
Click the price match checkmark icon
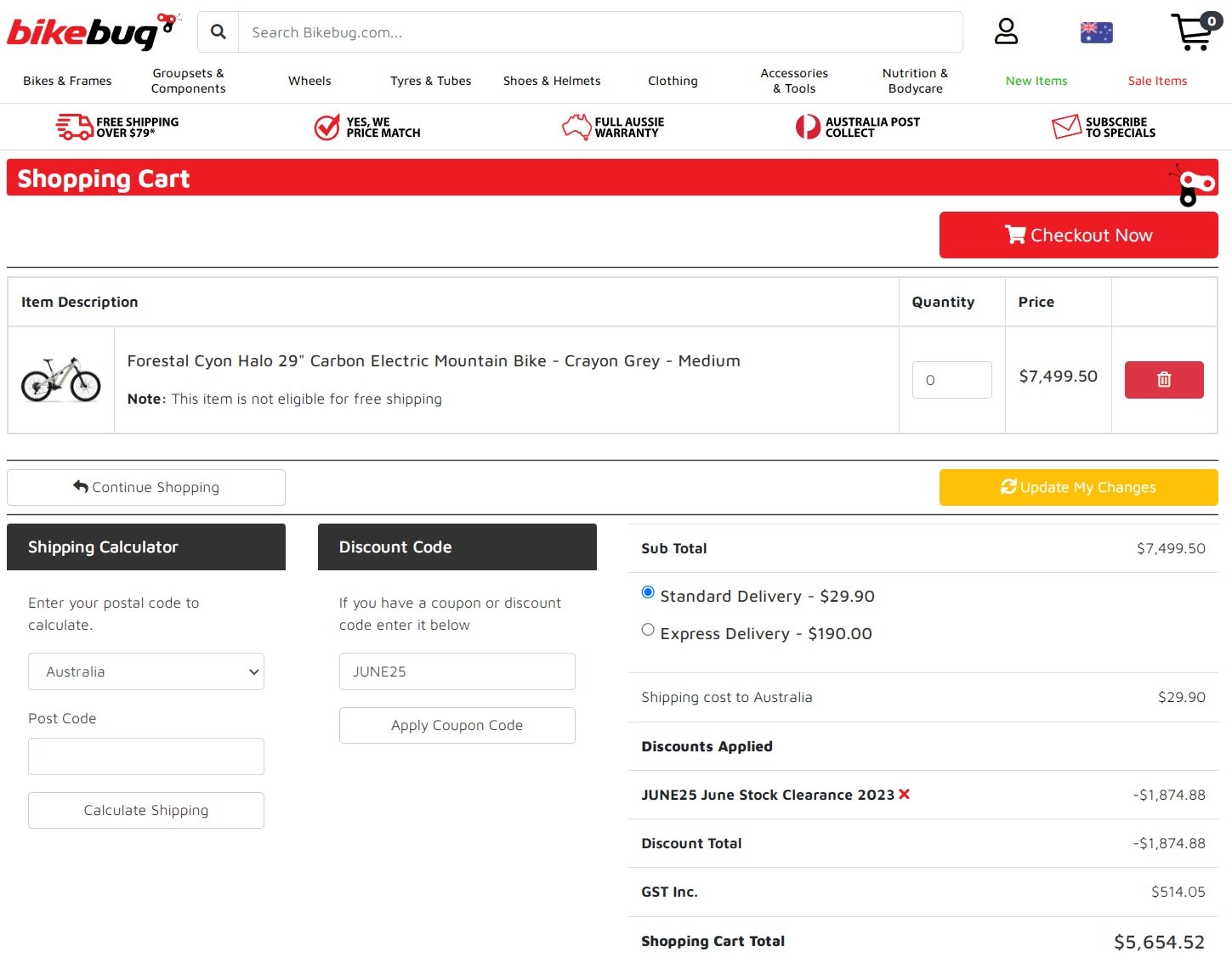326,127
